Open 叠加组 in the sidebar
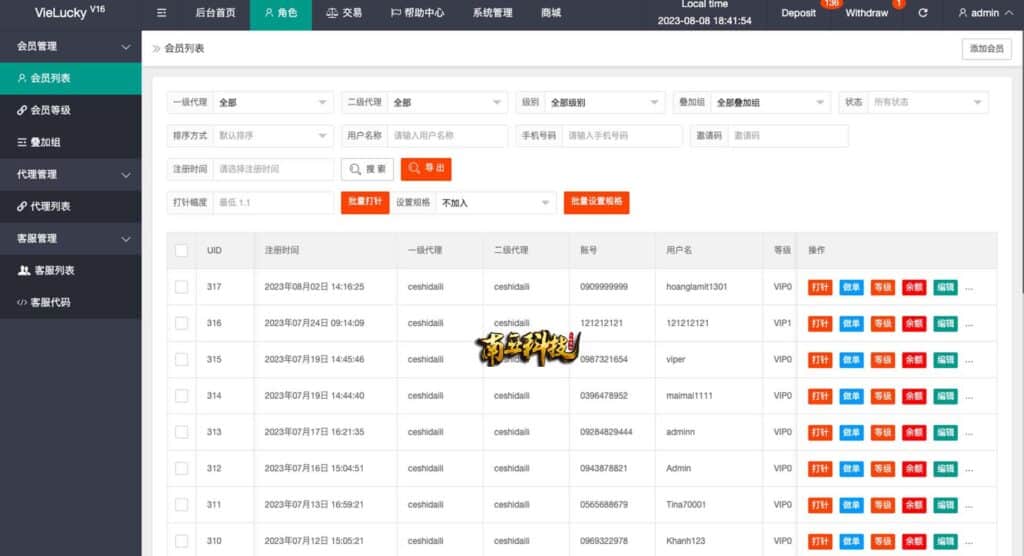This screenshot has height=556, width=1024. [71, 142]
